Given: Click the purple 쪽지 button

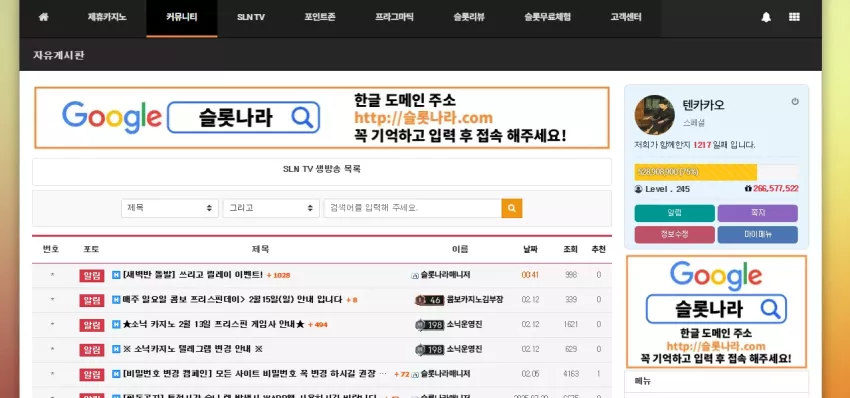Looking at the screenshot, I should (757, 213).
